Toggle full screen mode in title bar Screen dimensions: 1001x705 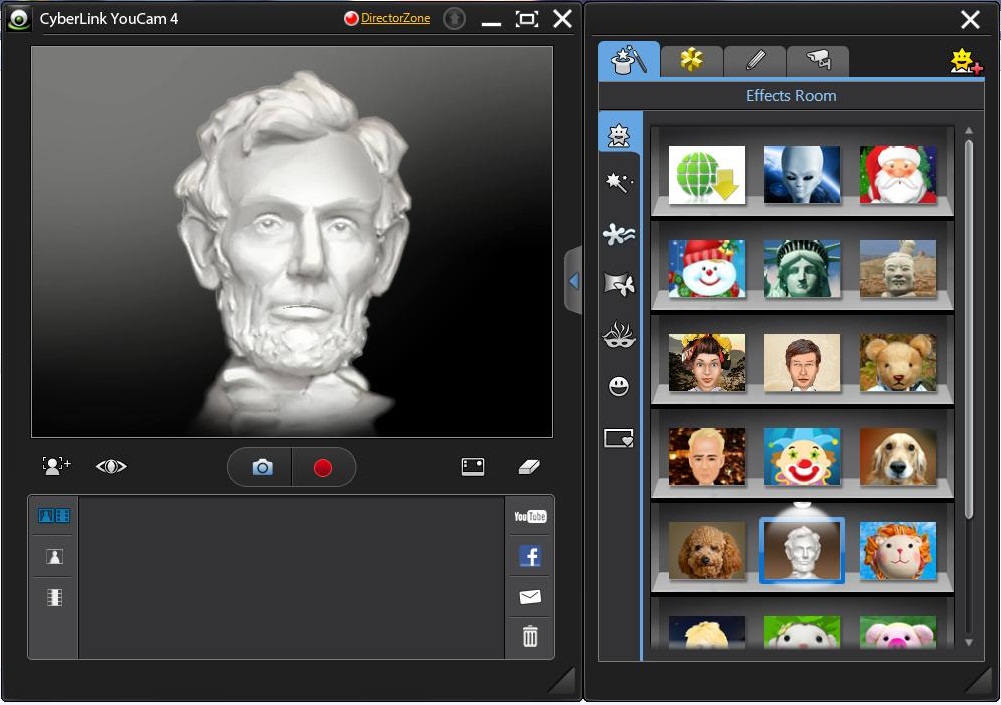pyautogui.click(x=526, y=19)
